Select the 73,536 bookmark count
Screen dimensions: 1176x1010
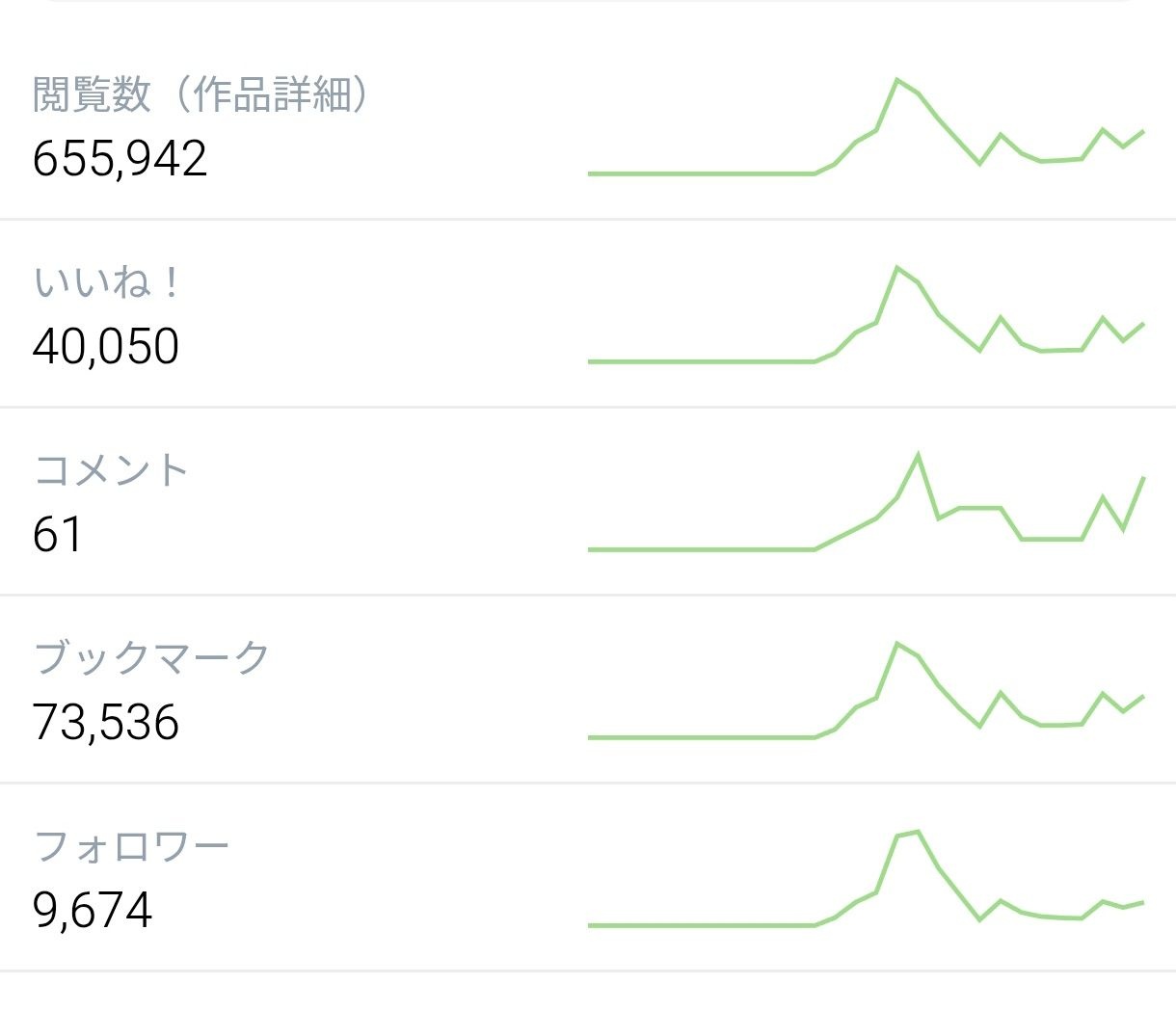click(106, 723)
